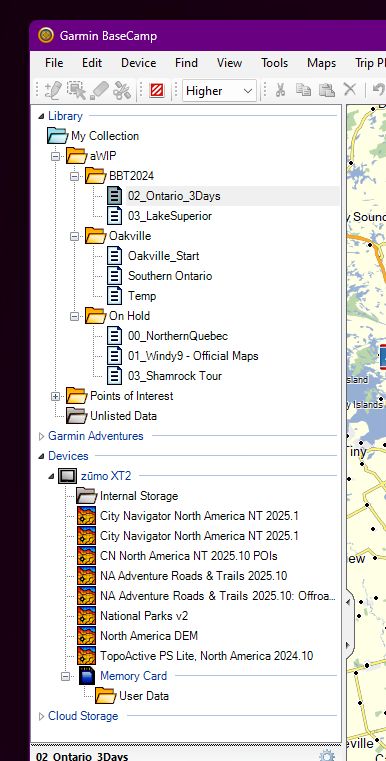Select the My Collection folder icon

58,135
